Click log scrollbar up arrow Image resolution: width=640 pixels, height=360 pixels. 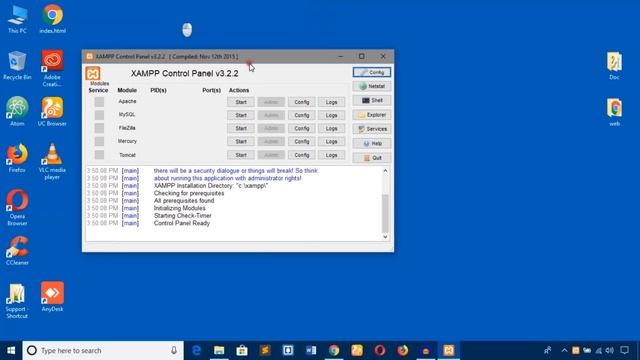(x=385, y=171)
